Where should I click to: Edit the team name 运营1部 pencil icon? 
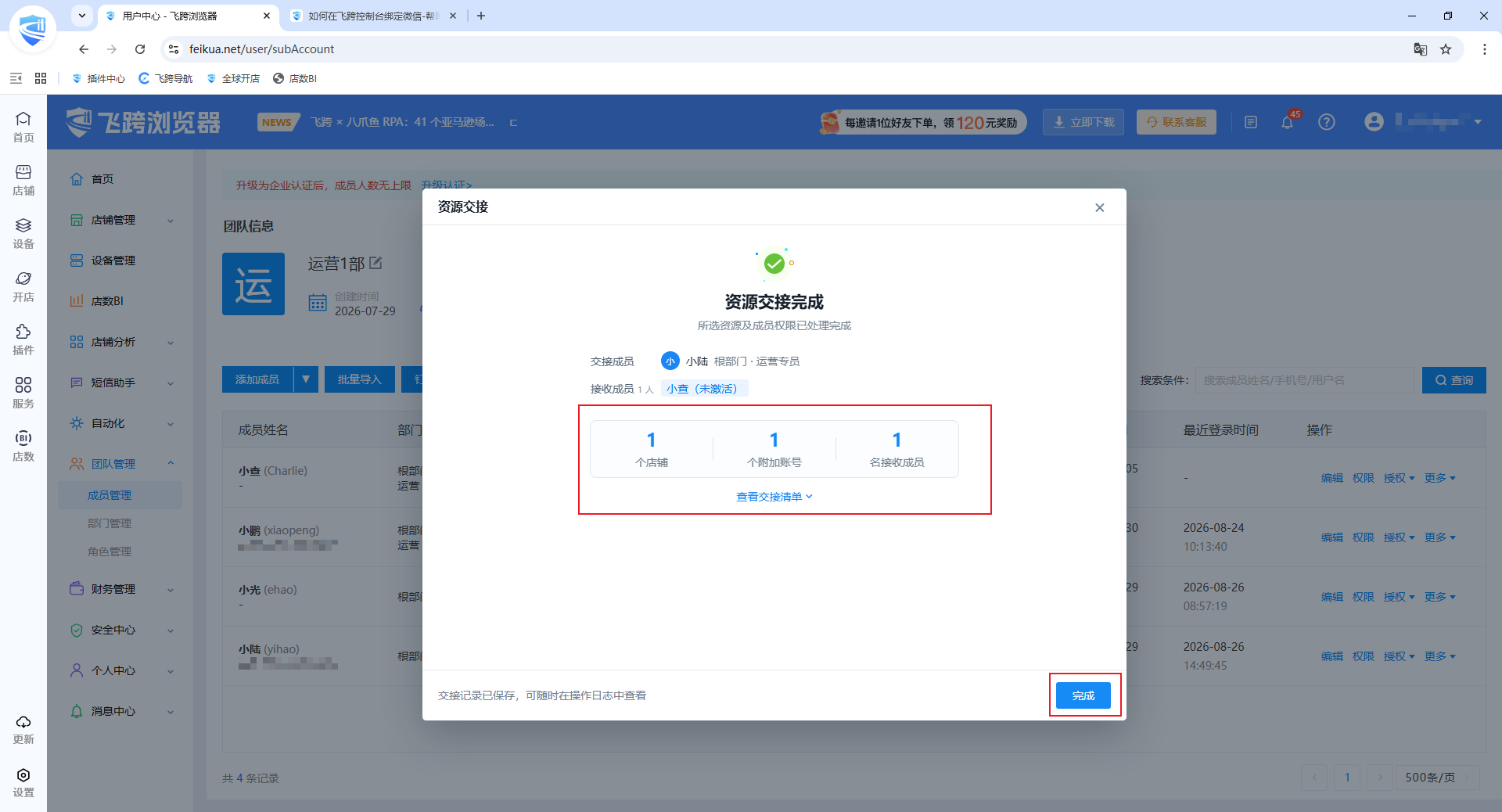tap(375, 263)
